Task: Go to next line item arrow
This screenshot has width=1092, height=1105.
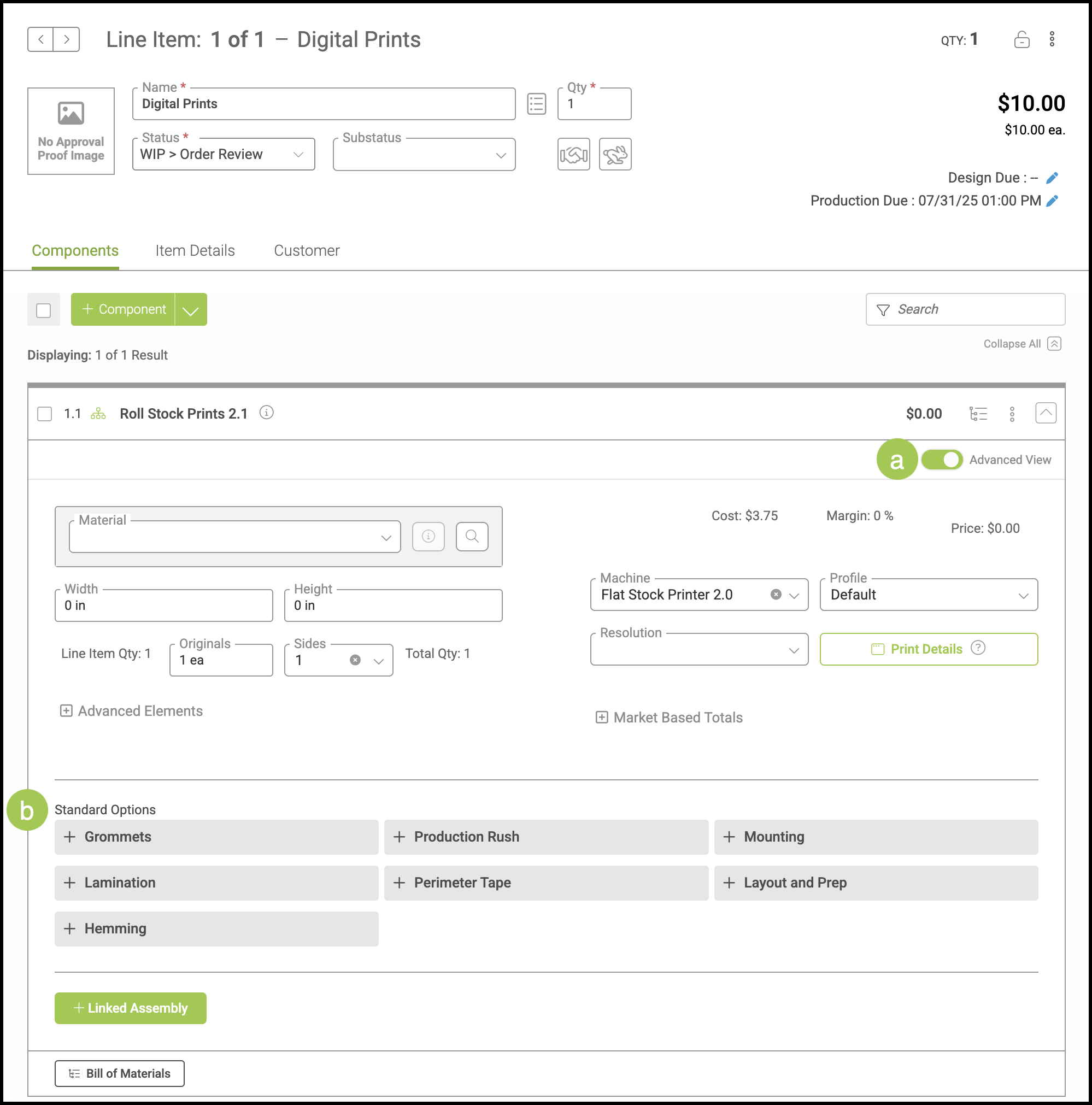Action: 66,39
